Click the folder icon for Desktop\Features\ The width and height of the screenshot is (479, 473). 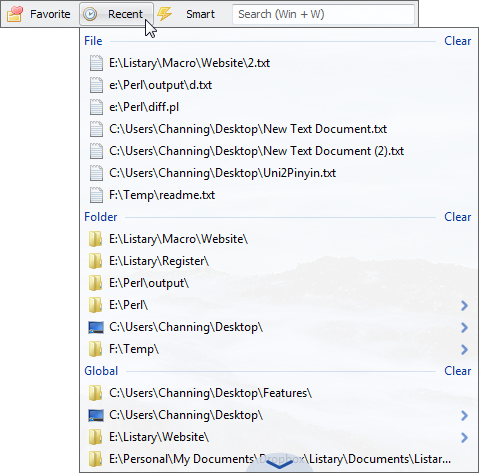95,393
